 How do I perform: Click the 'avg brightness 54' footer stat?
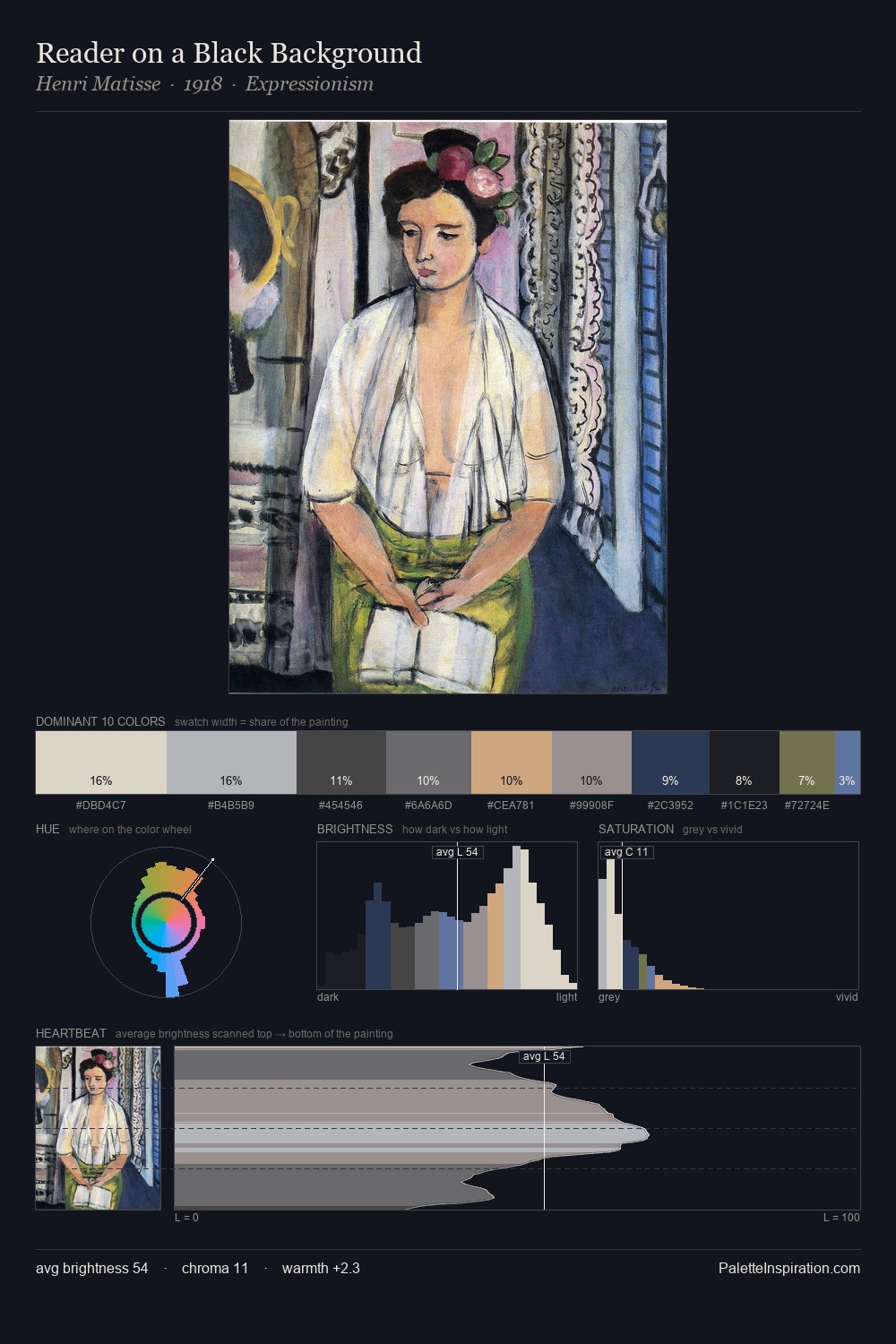click(92, 1268)
